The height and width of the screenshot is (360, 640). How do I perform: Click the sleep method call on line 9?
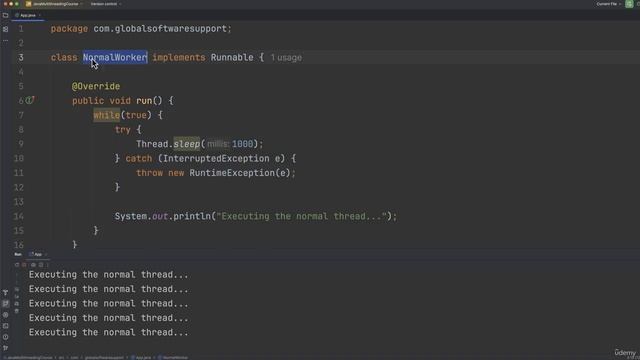point(187,144)
